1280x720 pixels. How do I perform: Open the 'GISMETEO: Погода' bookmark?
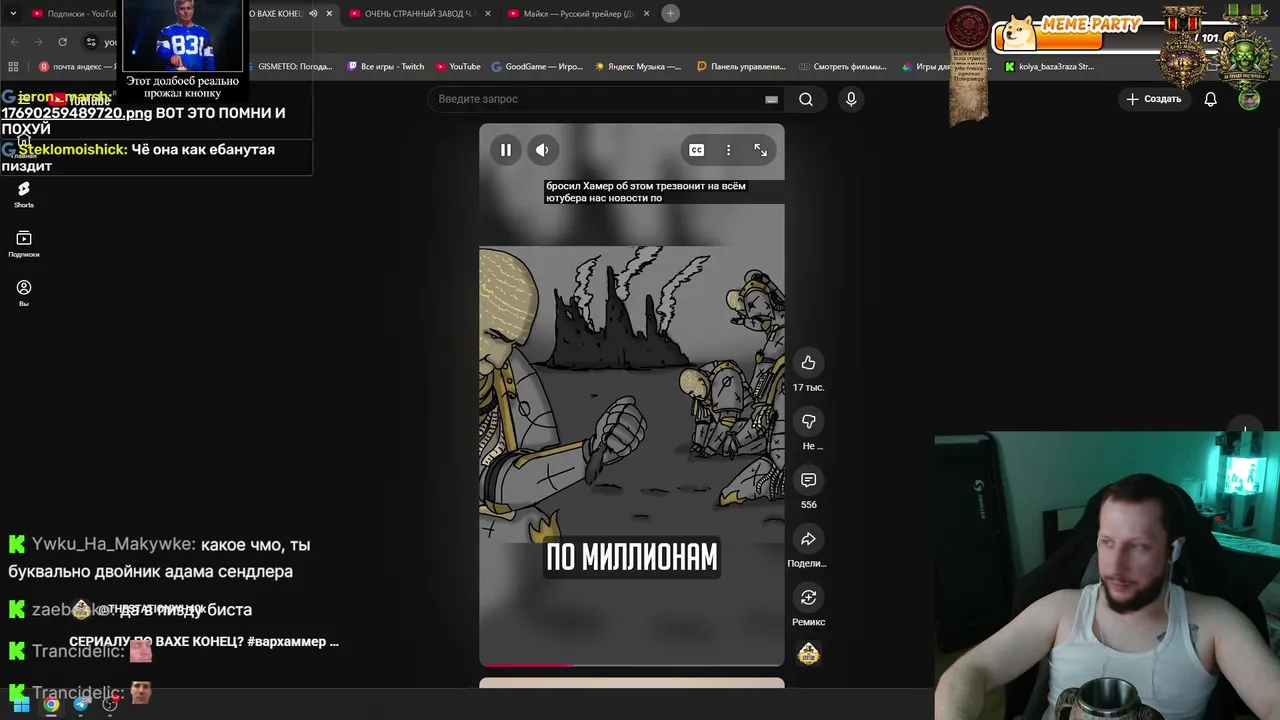pyautogui.click(x=291, y=67)
